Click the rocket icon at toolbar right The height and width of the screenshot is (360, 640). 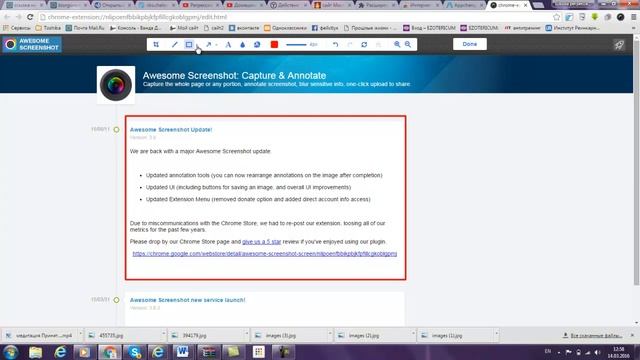(x=619, y=44)
